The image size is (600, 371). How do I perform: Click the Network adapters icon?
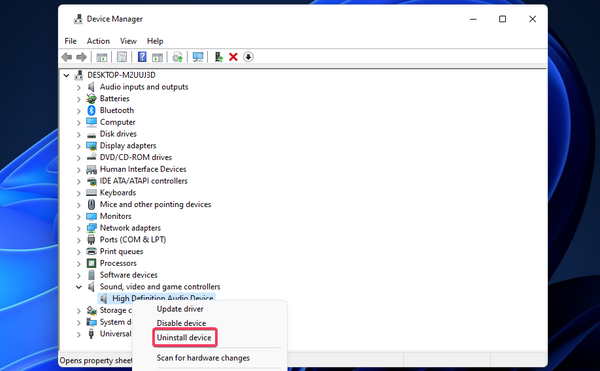tap(91, 228)
